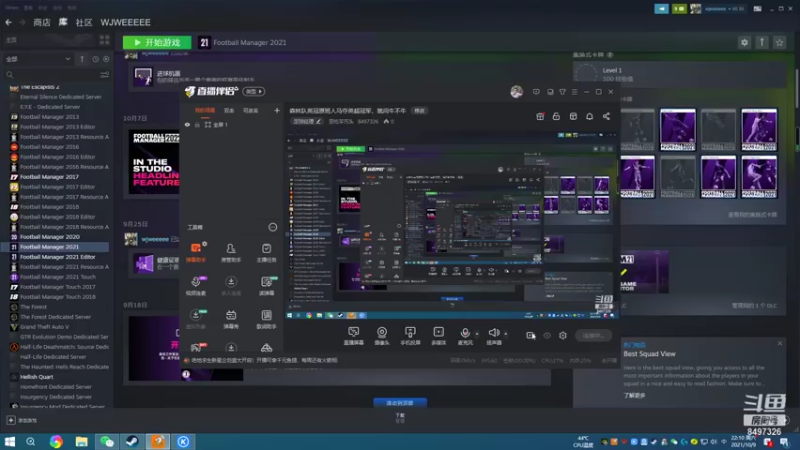
Task: Toggle recent activity sort clock icon
Action: point(95,59)
